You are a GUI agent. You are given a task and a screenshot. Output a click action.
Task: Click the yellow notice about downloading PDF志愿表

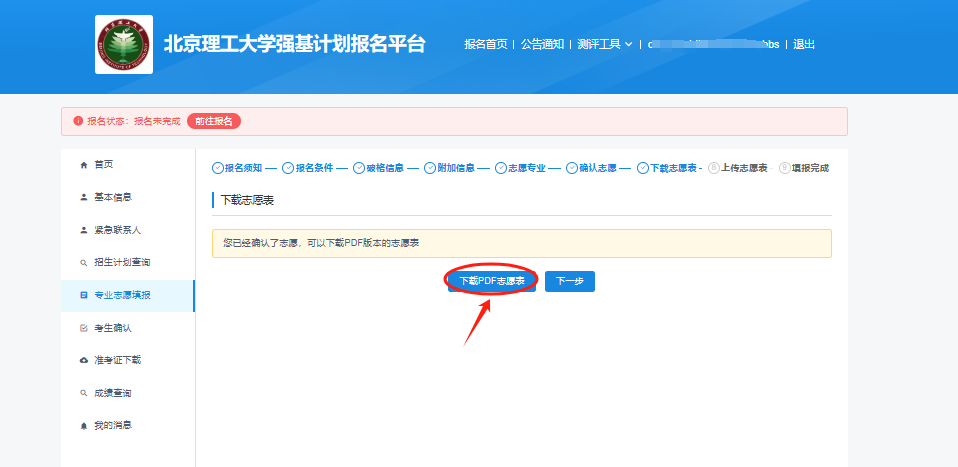point(522,243)
